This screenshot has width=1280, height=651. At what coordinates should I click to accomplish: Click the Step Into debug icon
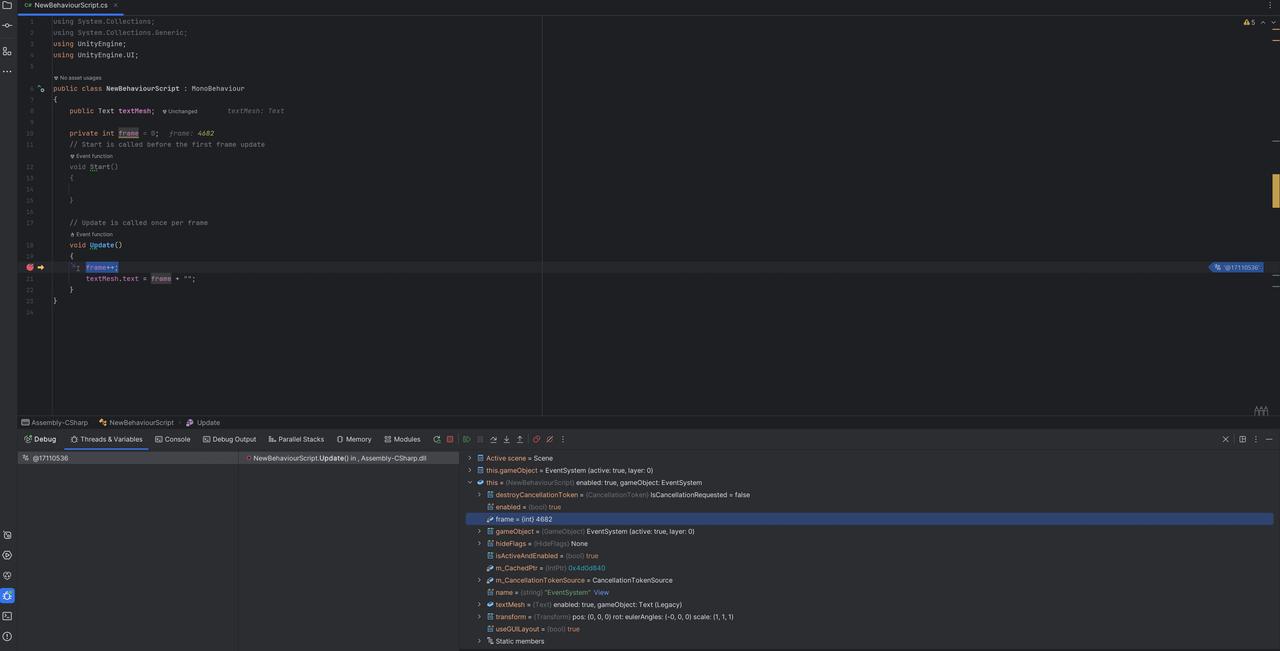click(x=506, y=439)
